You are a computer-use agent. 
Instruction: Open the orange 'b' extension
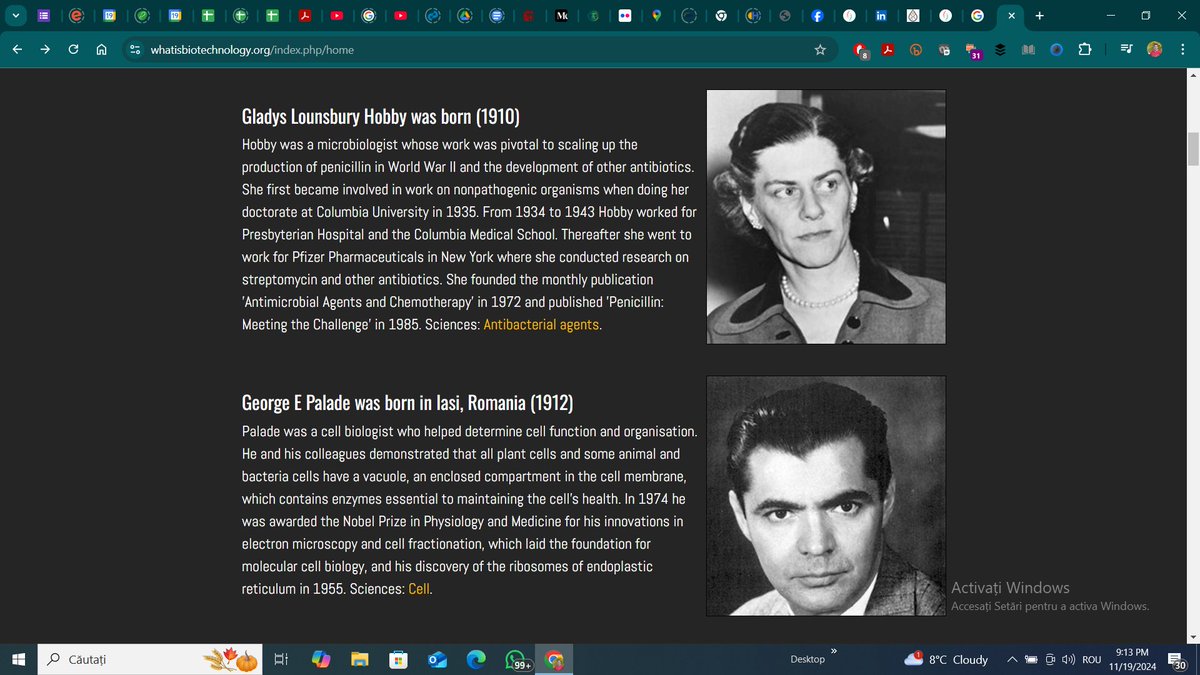(915, 49)
